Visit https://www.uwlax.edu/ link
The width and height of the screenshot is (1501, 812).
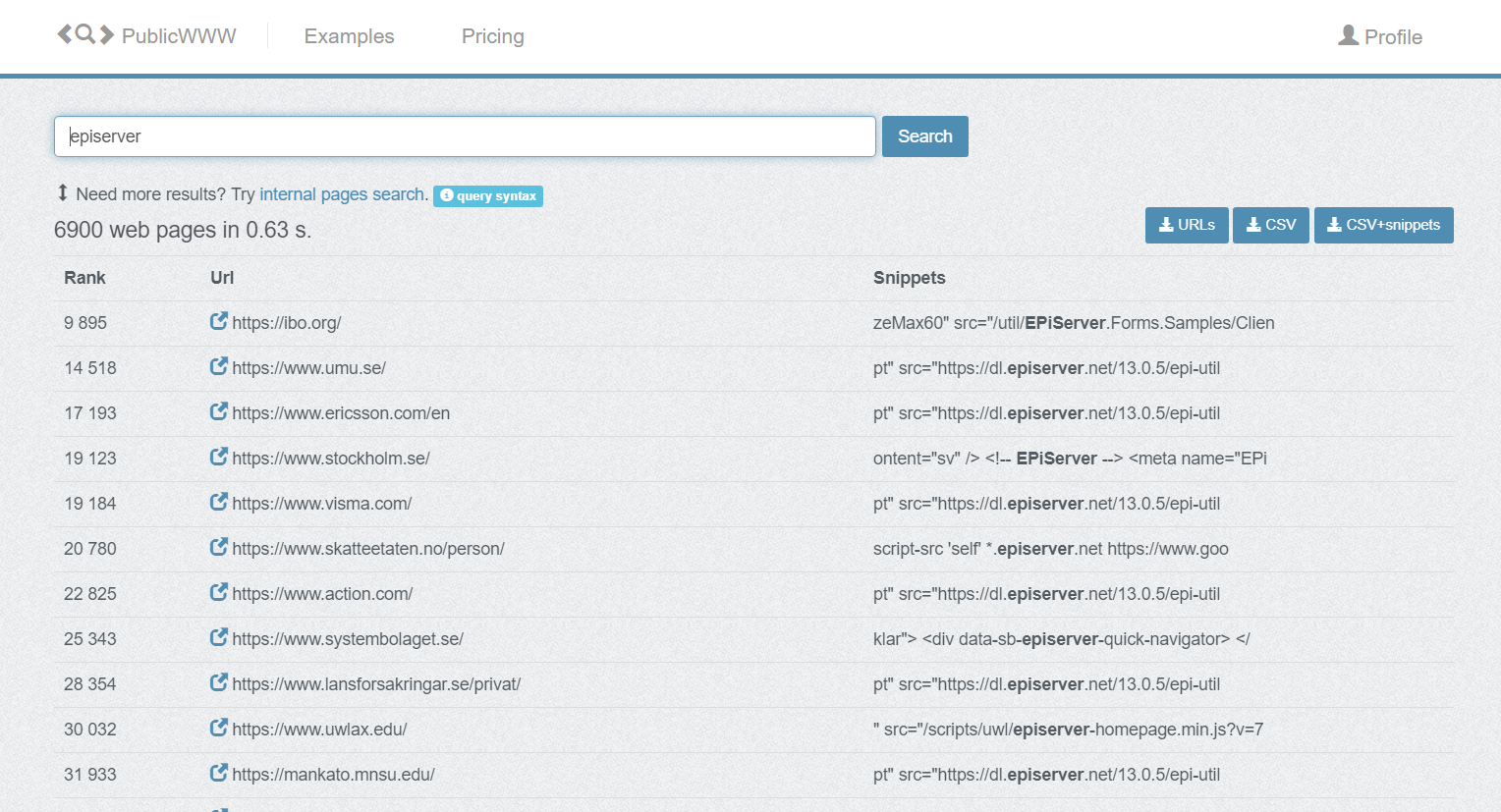point(319,730)
